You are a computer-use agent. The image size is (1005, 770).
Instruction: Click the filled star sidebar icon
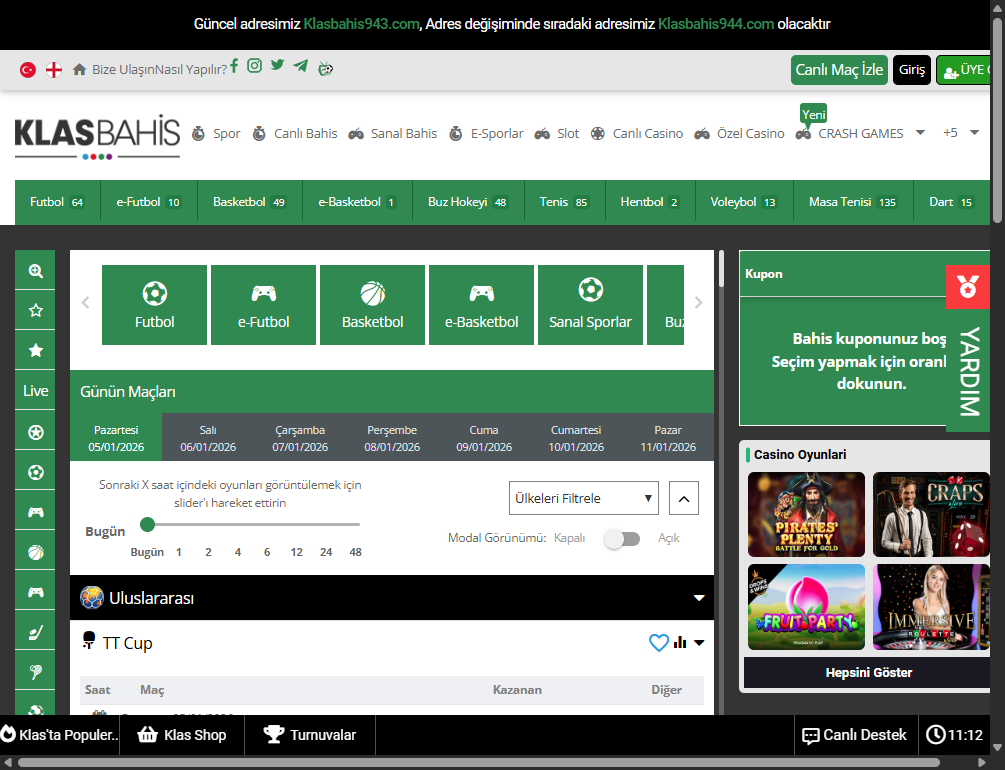point(36,350)
